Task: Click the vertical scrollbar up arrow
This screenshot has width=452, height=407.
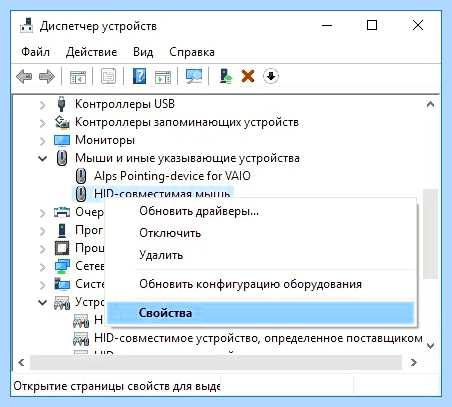Action: pos(430,105)
